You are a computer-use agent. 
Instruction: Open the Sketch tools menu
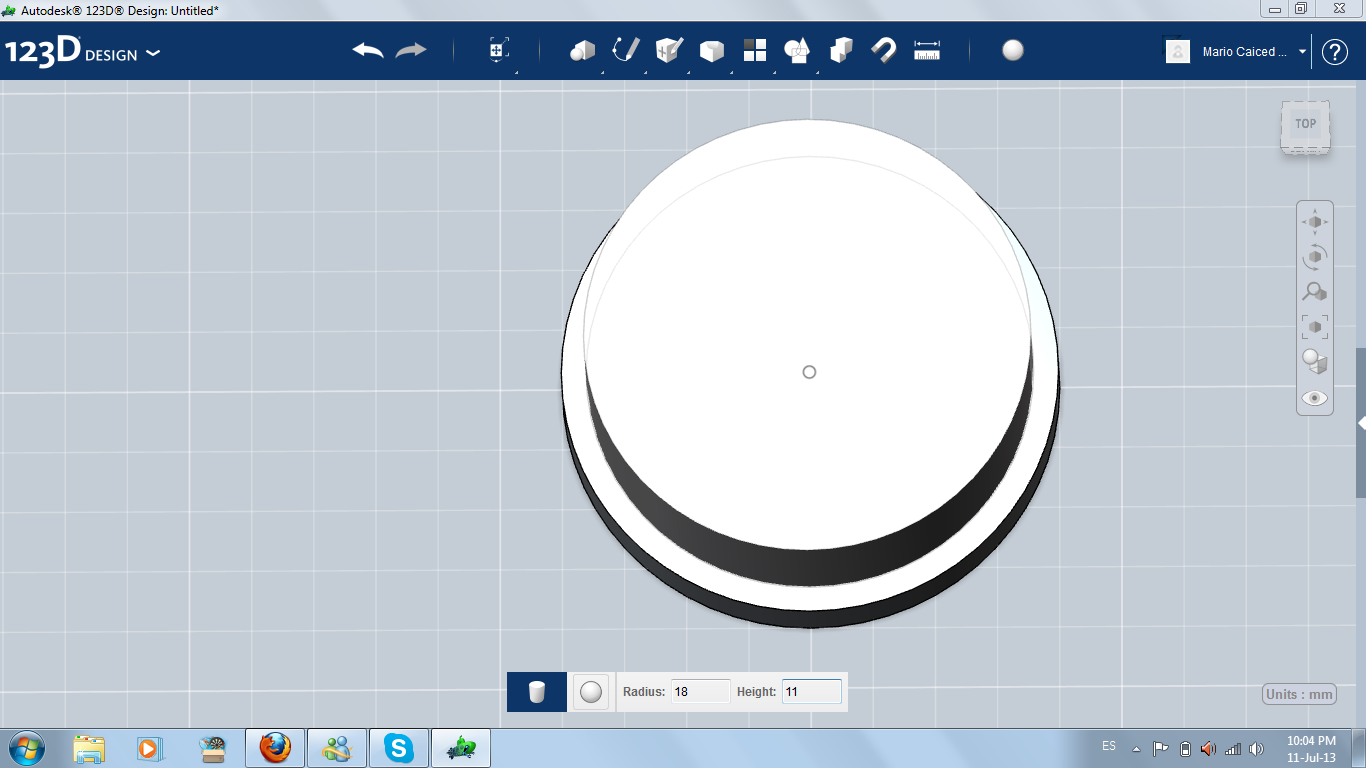(x=625, y=50)
